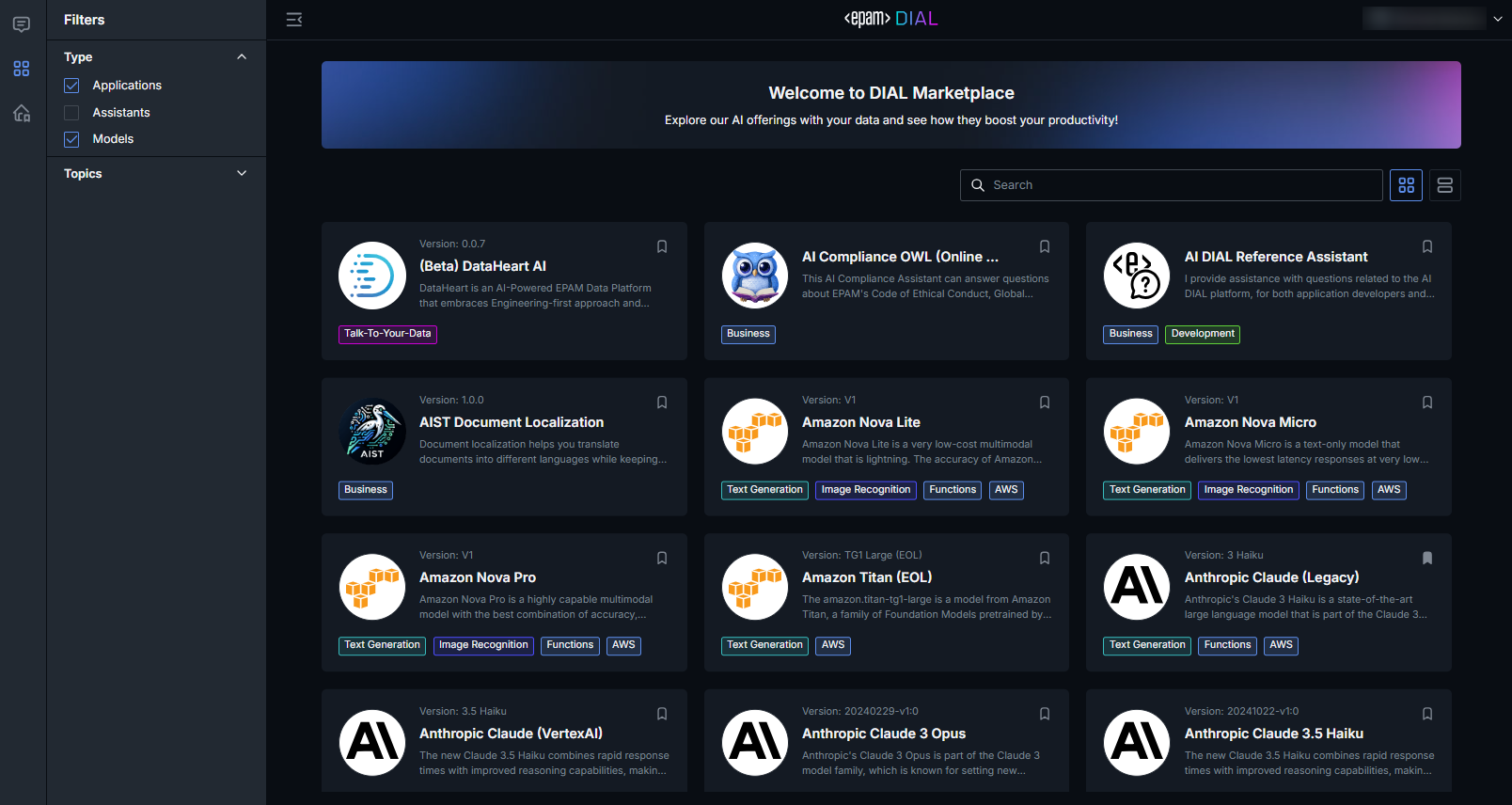Collapse the Type filter section
The height and width of the screenshot is (805, 1512).
point(242,57)
